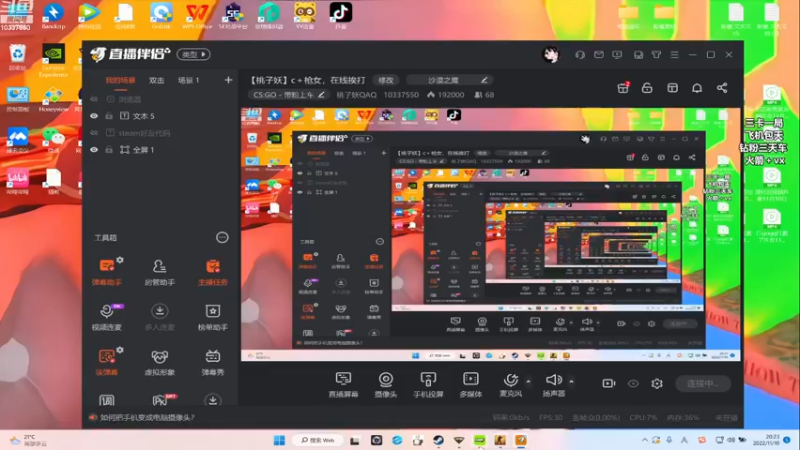Hide the 全屏 1 source

[x=94, y=149]
